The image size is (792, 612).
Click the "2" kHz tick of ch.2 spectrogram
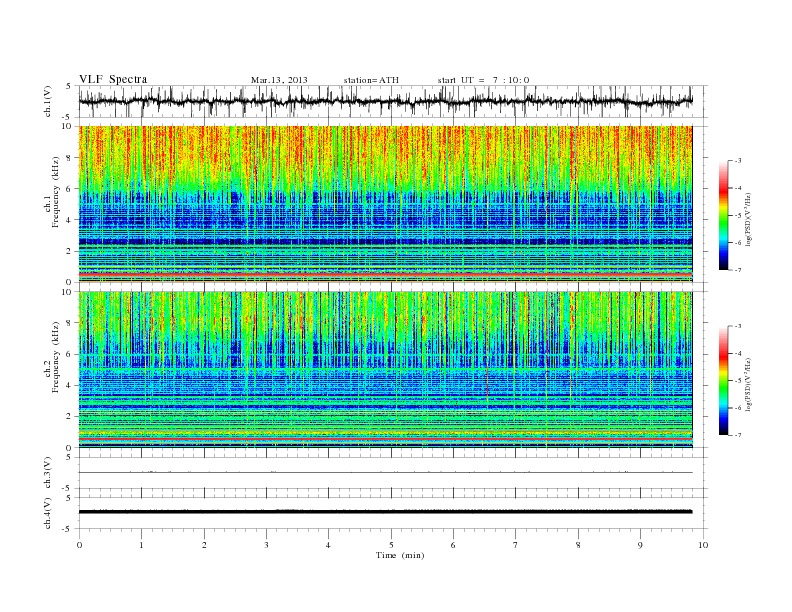point(70,417)
